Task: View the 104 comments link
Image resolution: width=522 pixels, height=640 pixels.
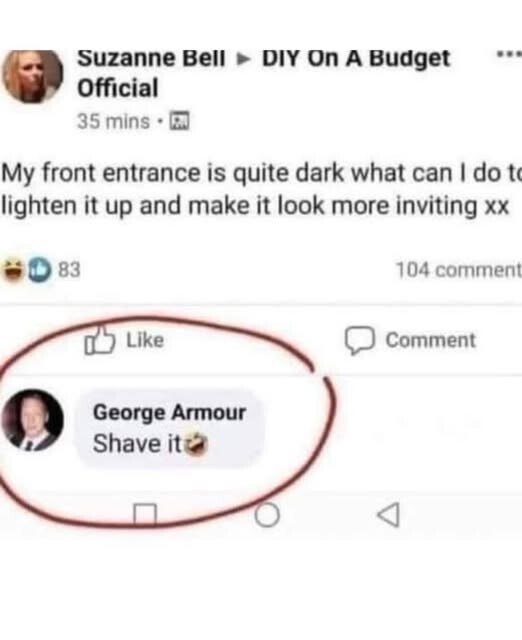Action: (459, 270)
